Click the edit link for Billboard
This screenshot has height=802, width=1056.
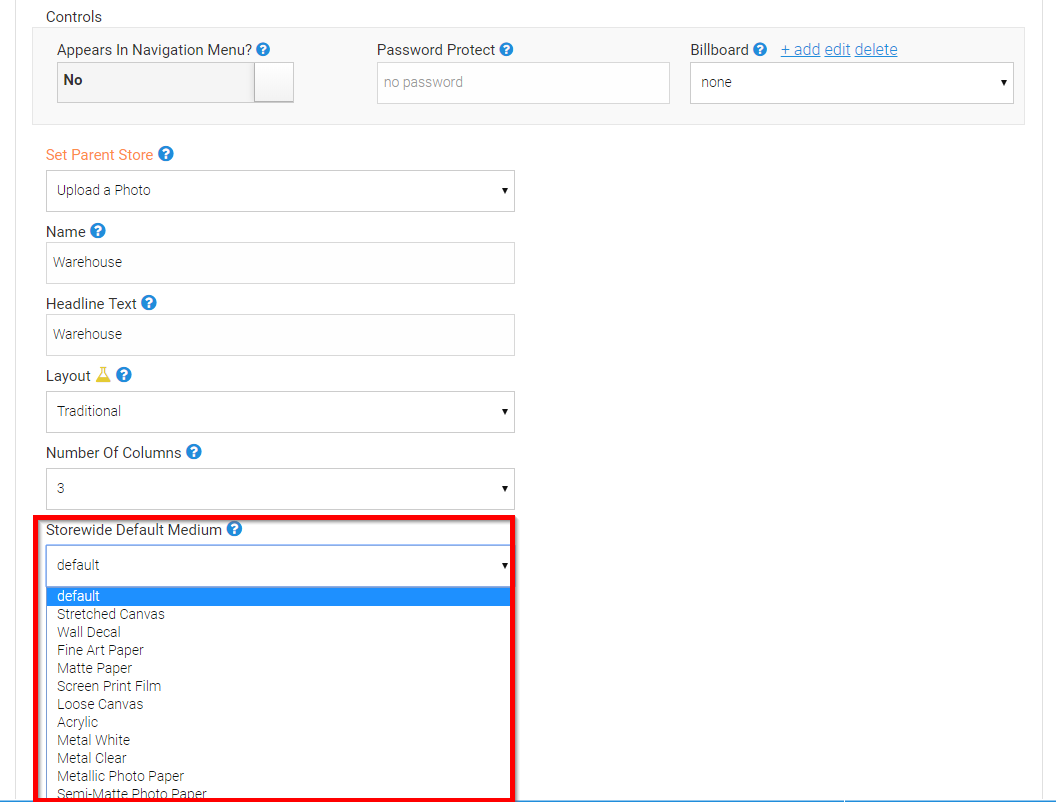(x=837, y=49)
